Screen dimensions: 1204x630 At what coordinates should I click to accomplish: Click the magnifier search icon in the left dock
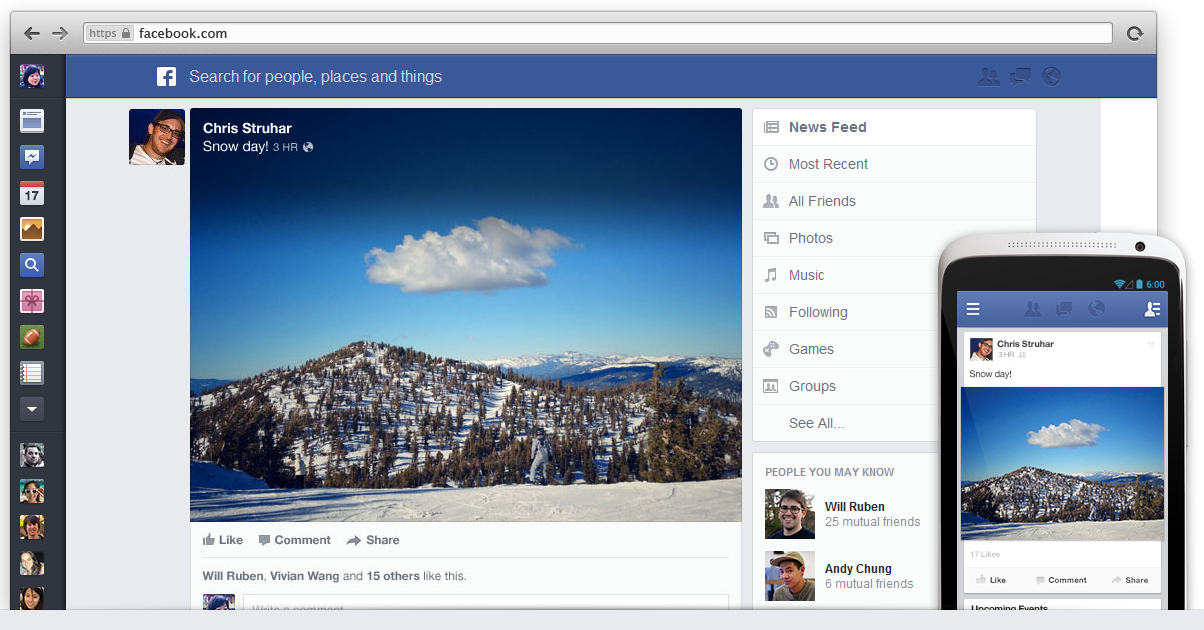click(32, 265)
